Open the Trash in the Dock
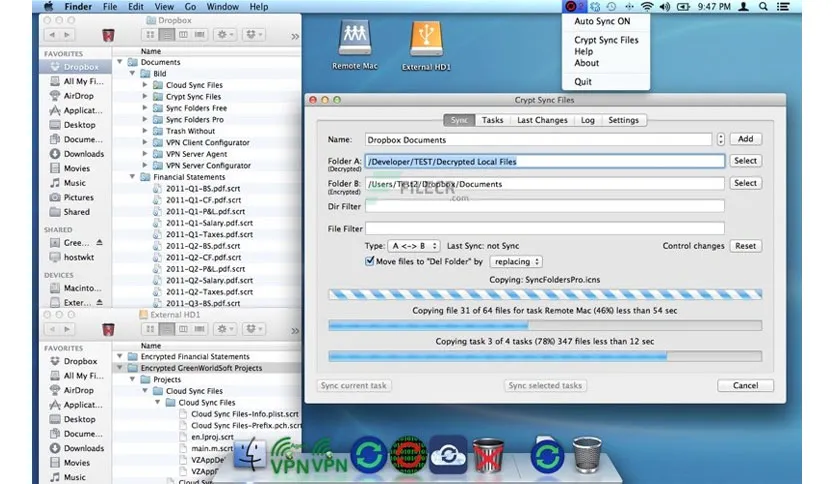This screenshot has height=484, width=836. [x=587, y=454]
